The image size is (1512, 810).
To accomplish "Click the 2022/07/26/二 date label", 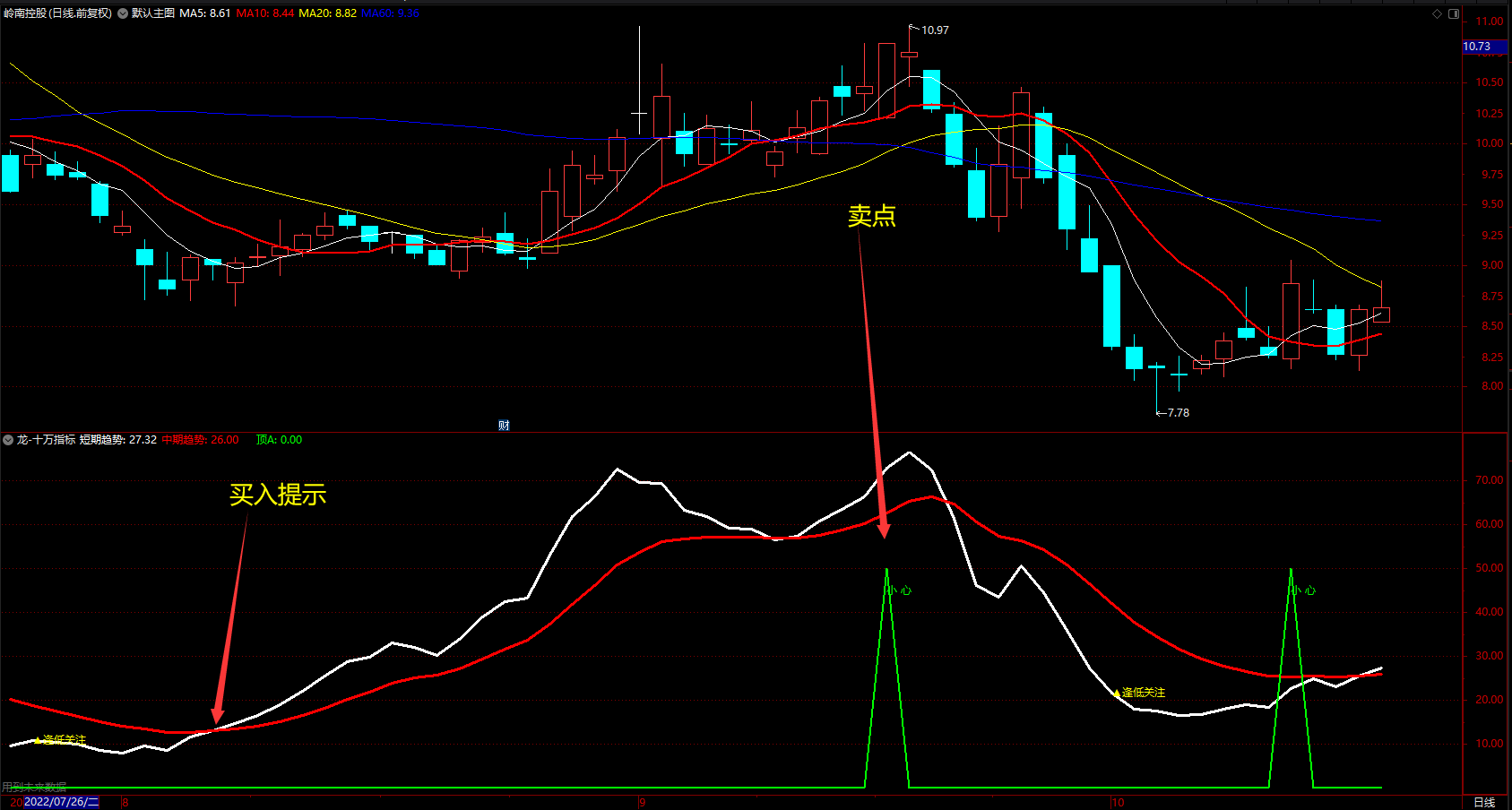I will [61, 802].
